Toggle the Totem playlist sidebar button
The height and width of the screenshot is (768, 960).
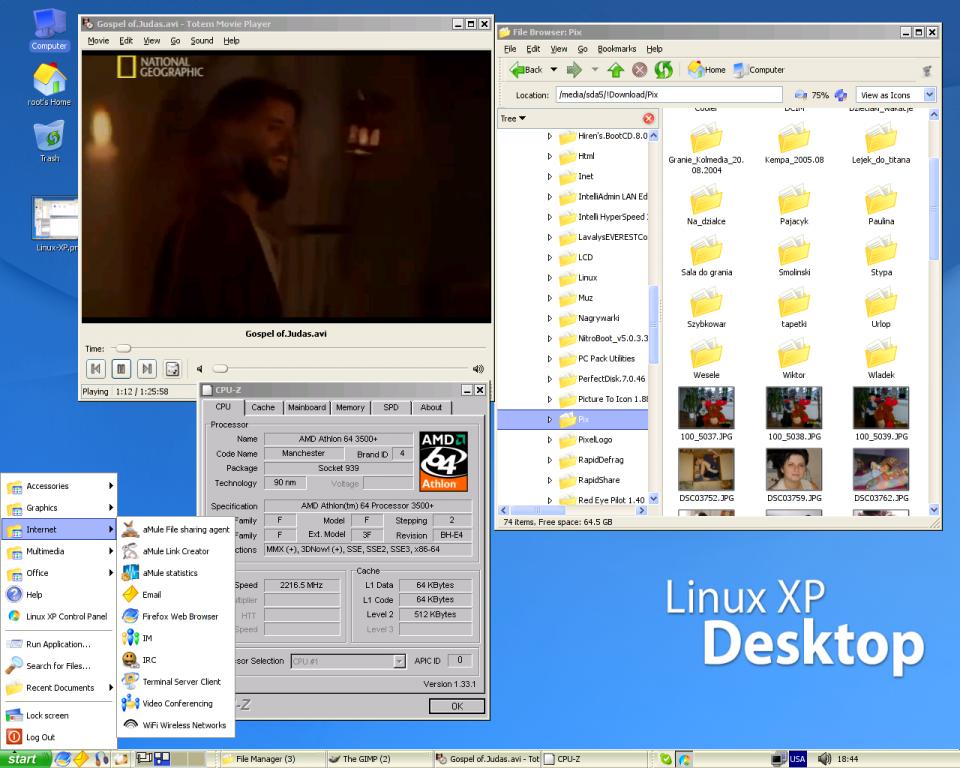coord(172,369)
